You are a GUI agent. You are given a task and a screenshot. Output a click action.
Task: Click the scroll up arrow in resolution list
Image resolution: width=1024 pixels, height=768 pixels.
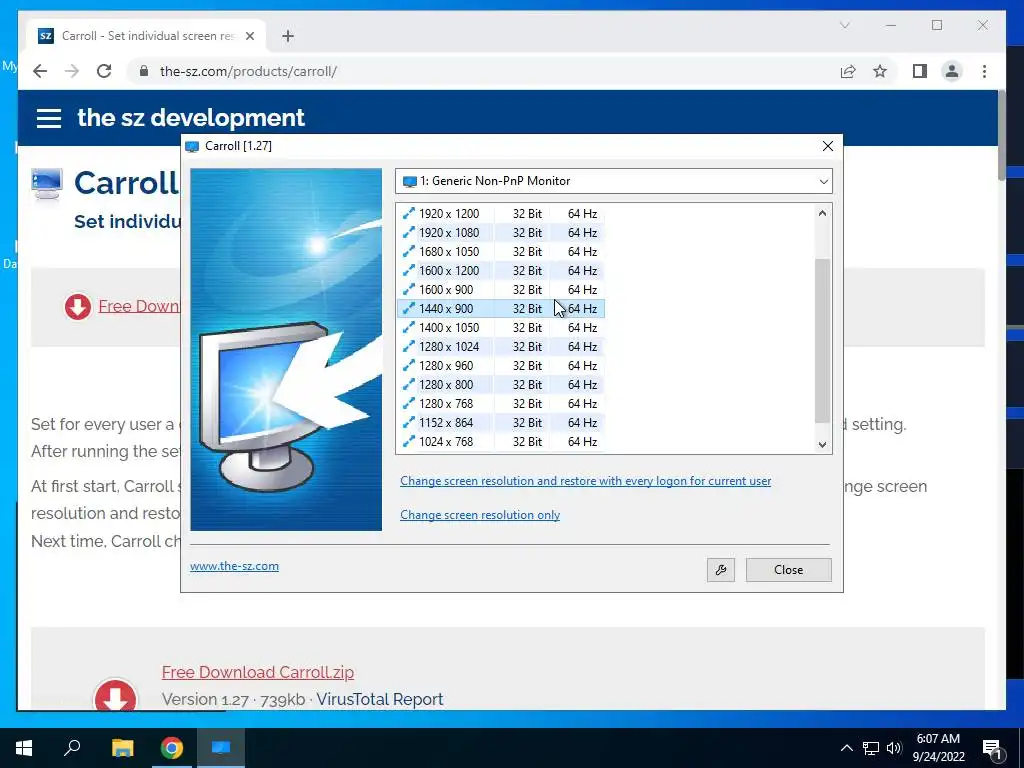(x=822, y=213)
